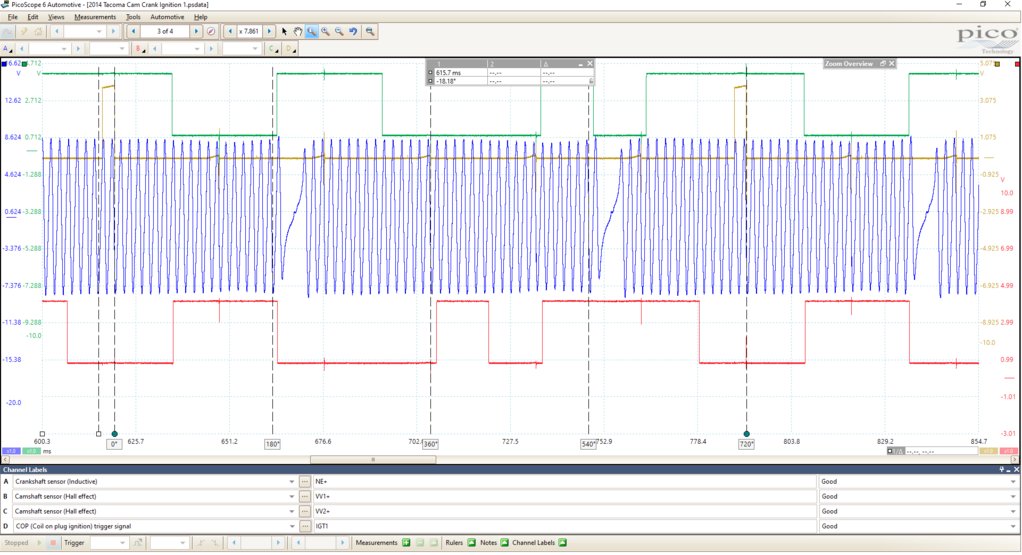Undo the last zoom
The height and width of the screenshot is (555, 1022).
pos(353,31)
